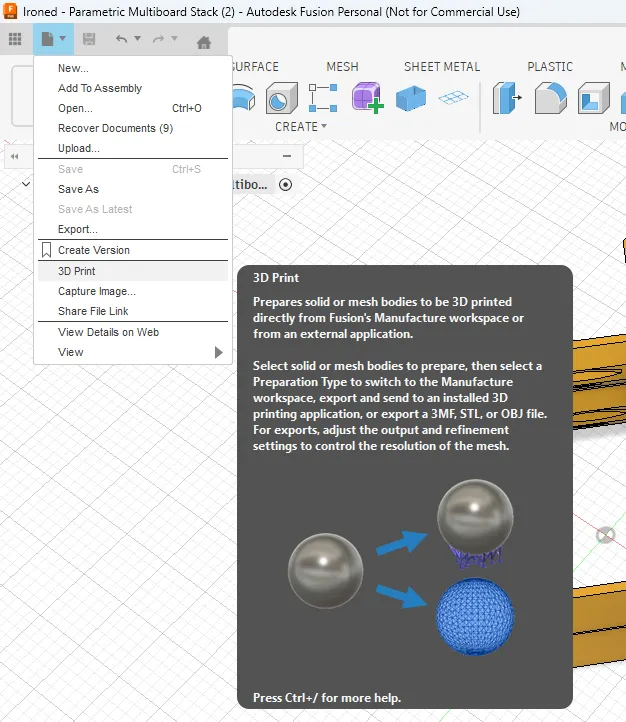Choose New... from the File menu
The width and height of the screenshot is (626, 722).
pos(133,68)
